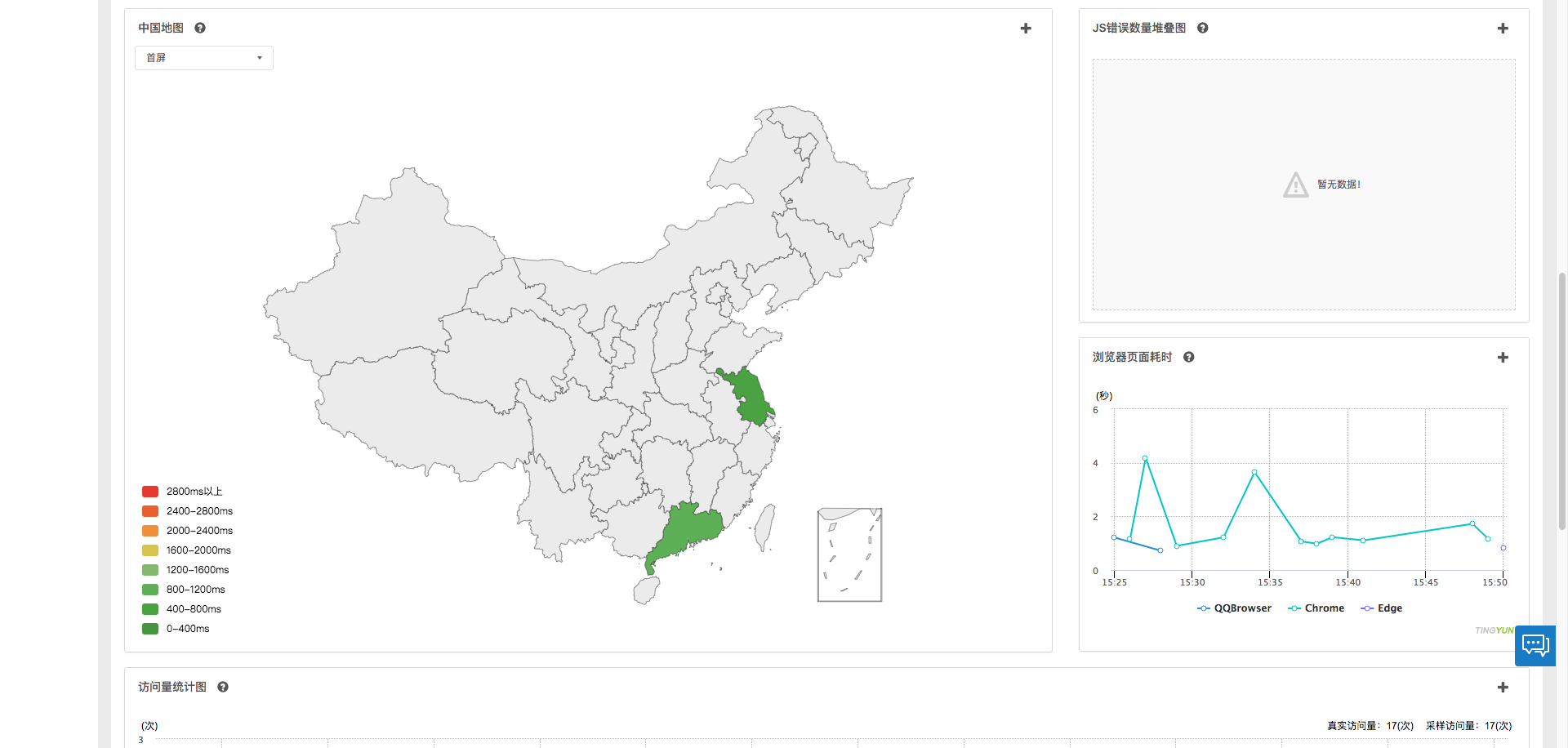The image size is (1568, 748).
Task: Expand the 浏览器页面耗时 panel with plus
Action: (1503, 358)
